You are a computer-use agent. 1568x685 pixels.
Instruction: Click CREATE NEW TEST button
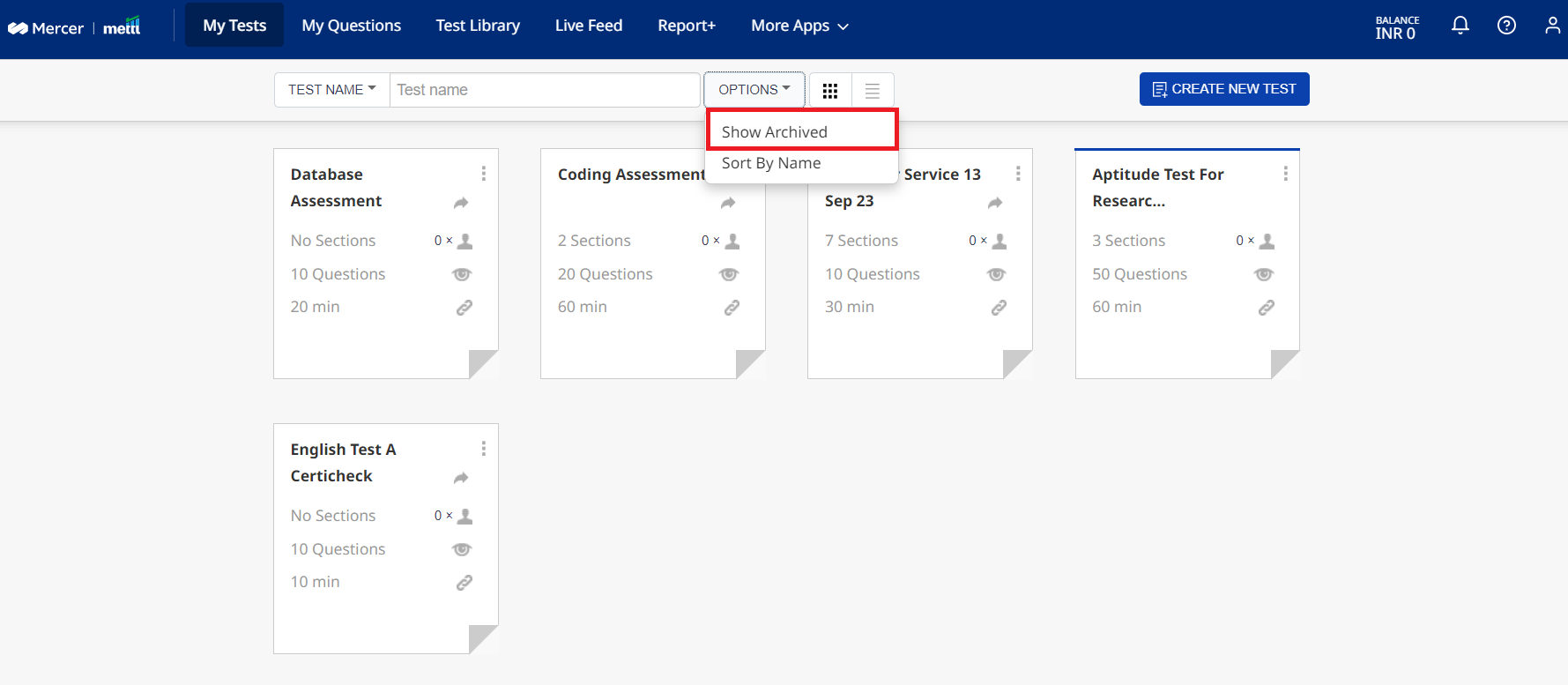pyautogui.click(x=1224, y=89)
